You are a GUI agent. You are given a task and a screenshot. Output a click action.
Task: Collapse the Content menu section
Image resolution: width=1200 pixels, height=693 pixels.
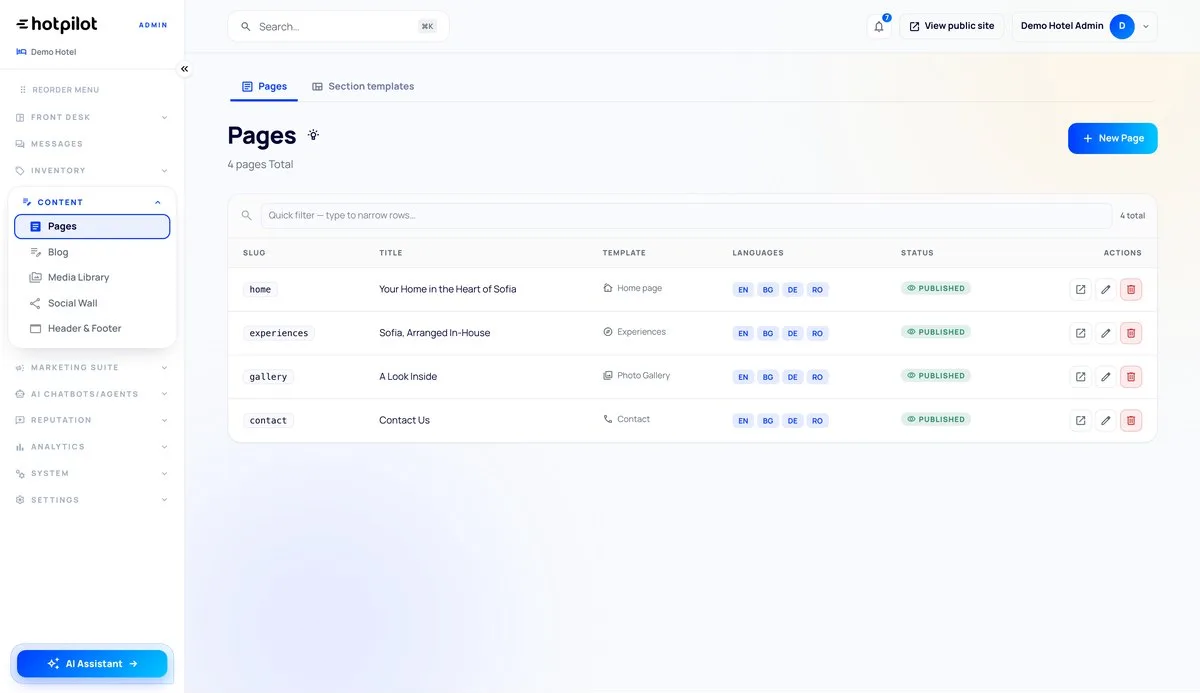(x=92, y=202)
